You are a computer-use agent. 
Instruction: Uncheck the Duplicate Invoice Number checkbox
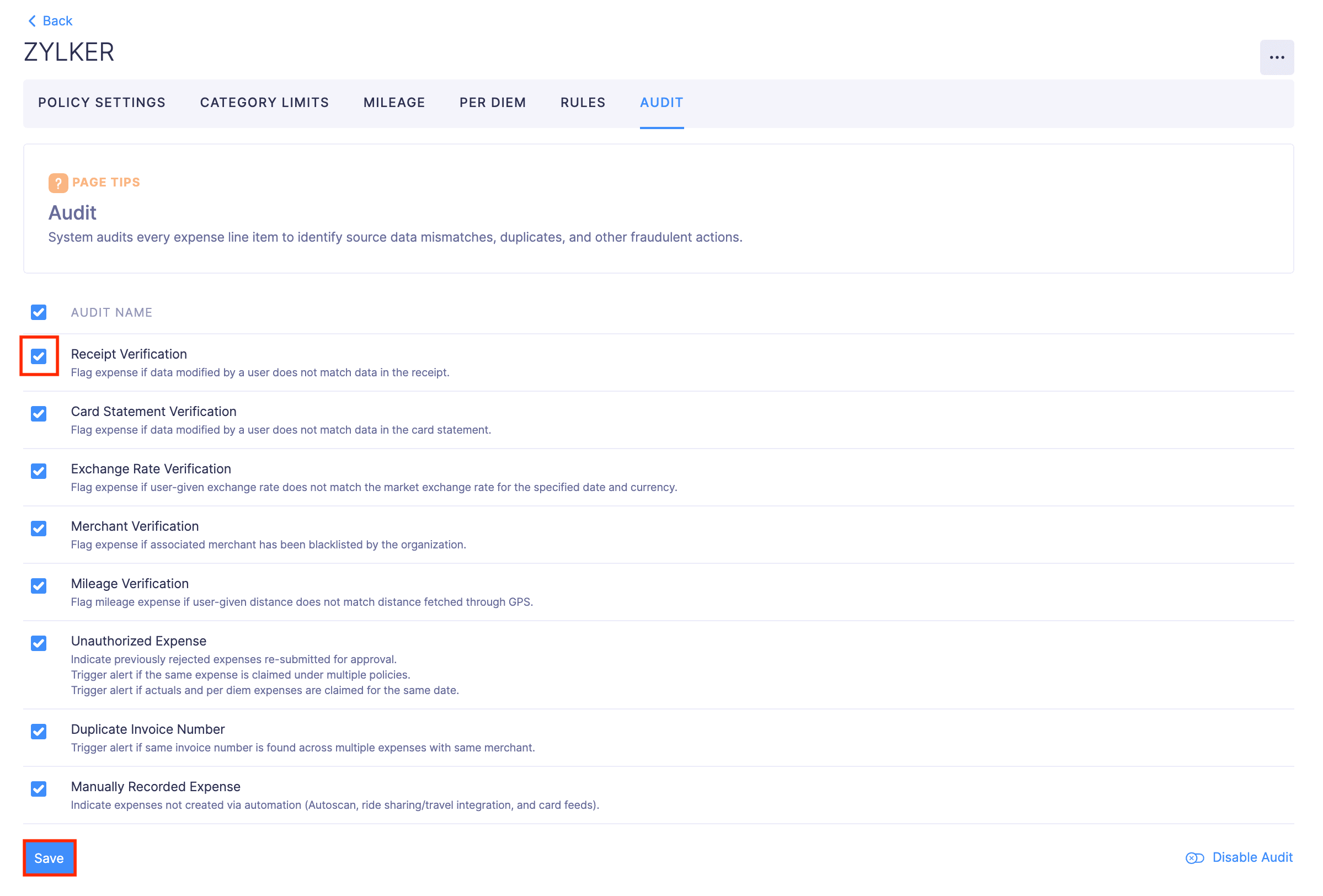click(x=39, y=732)
